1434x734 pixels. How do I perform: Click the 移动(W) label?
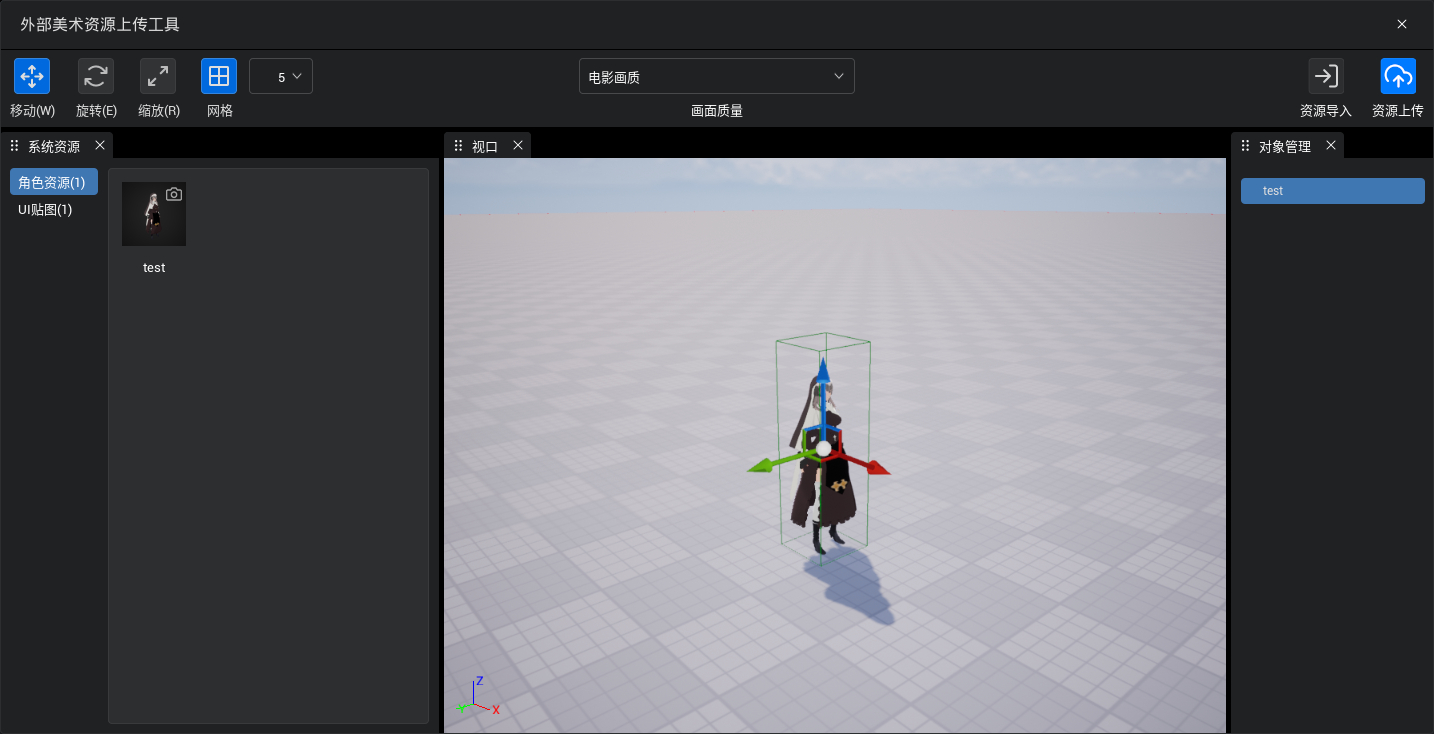[32, 111]
